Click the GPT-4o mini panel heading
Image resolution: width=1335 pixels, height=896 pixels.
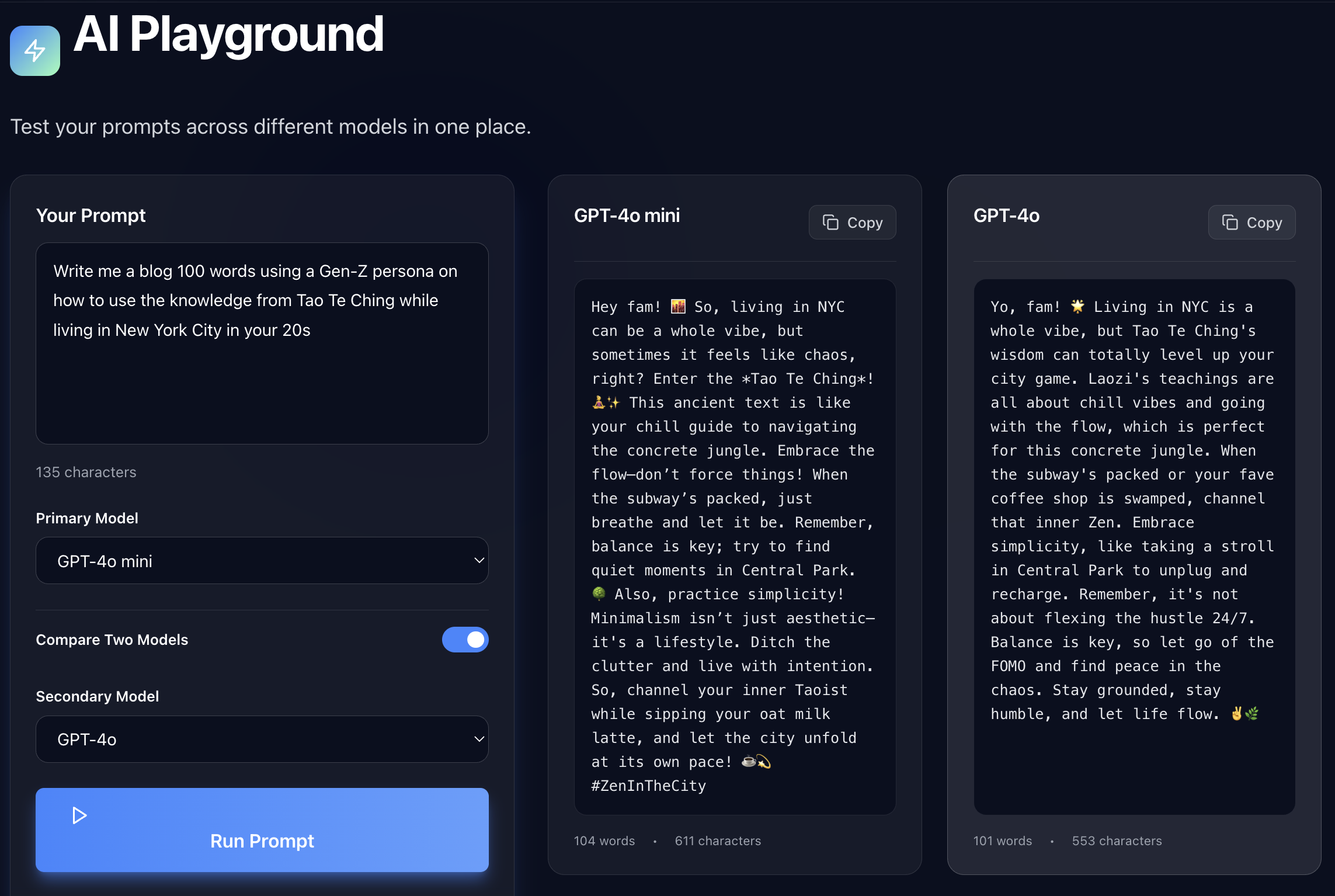click(x=627, y=216)
